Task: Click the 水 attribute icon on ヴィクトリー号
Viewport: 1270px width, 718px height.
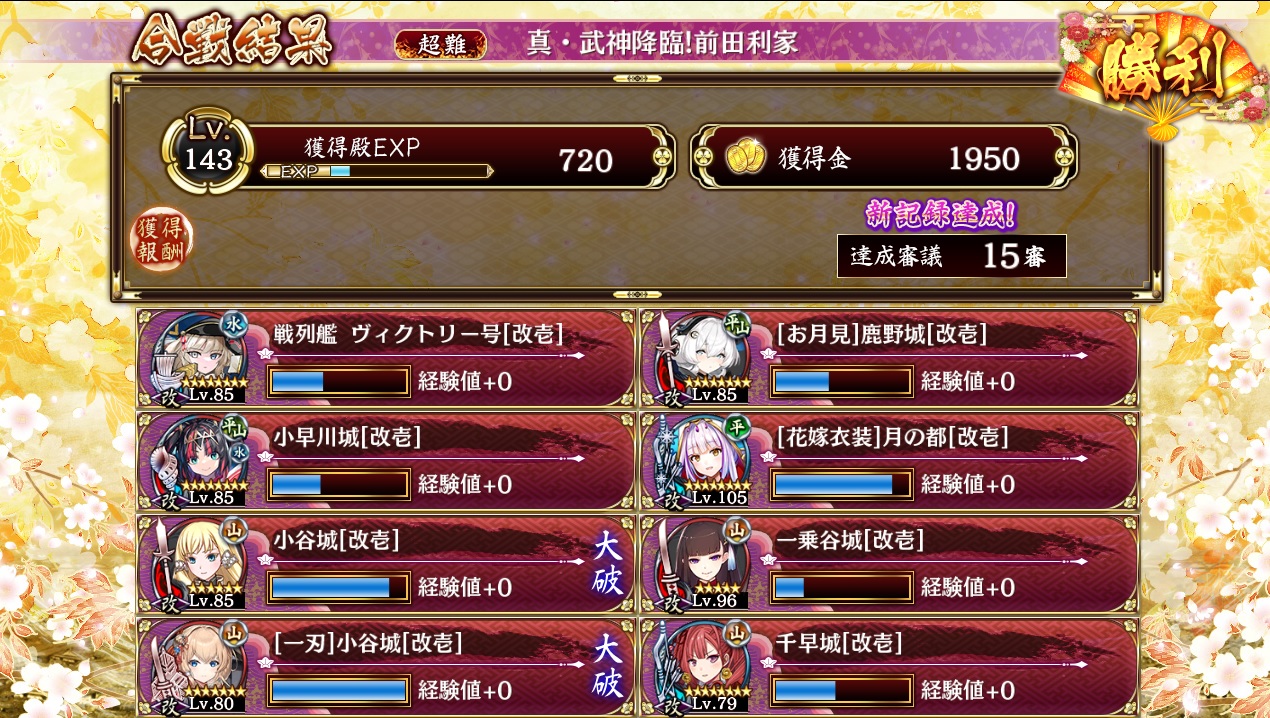Action: pos(233,326)
